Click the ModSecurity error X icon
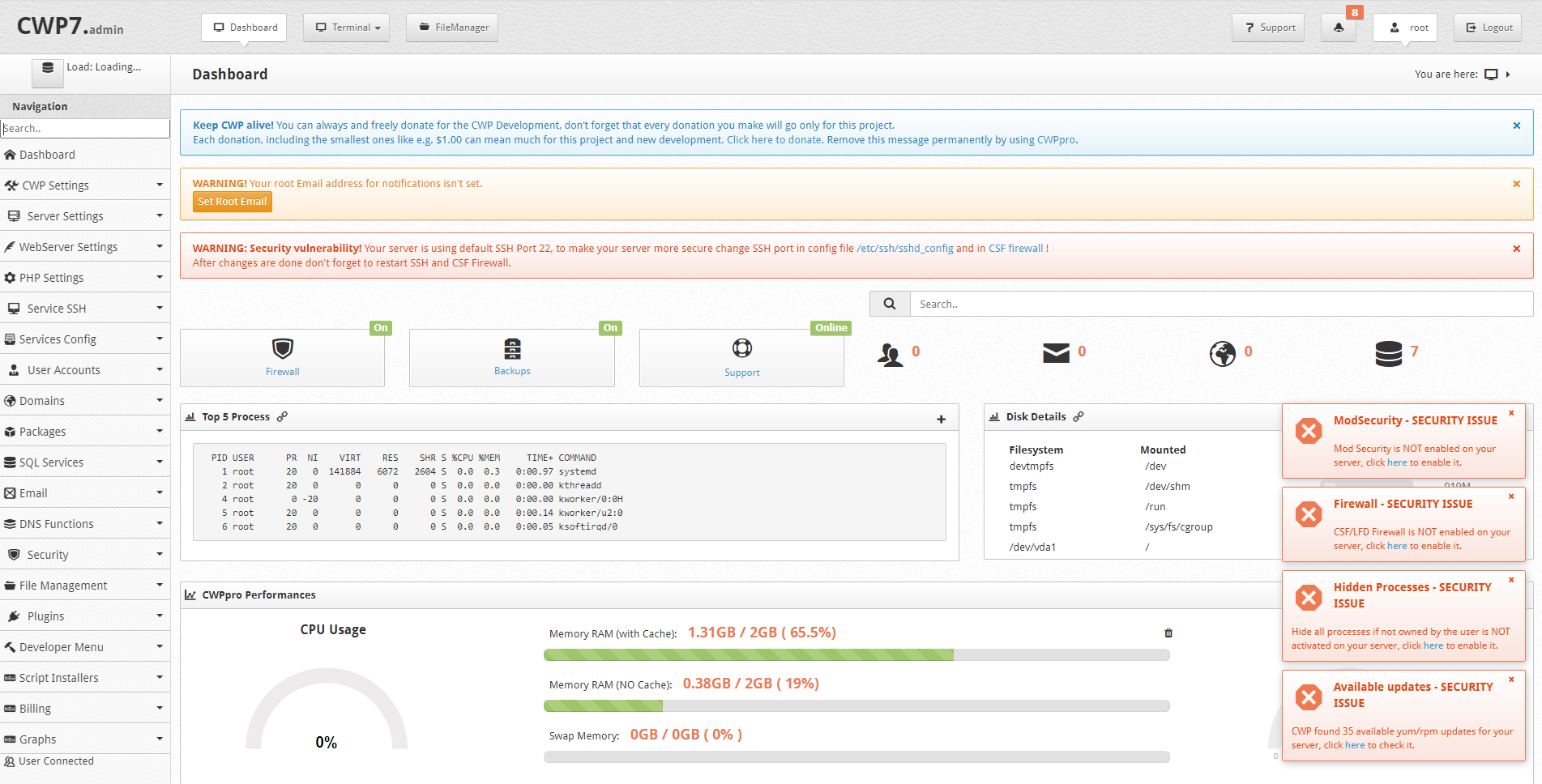Image resolution: width=1542 pixels, height=784 pixels. pos(1309,431)
